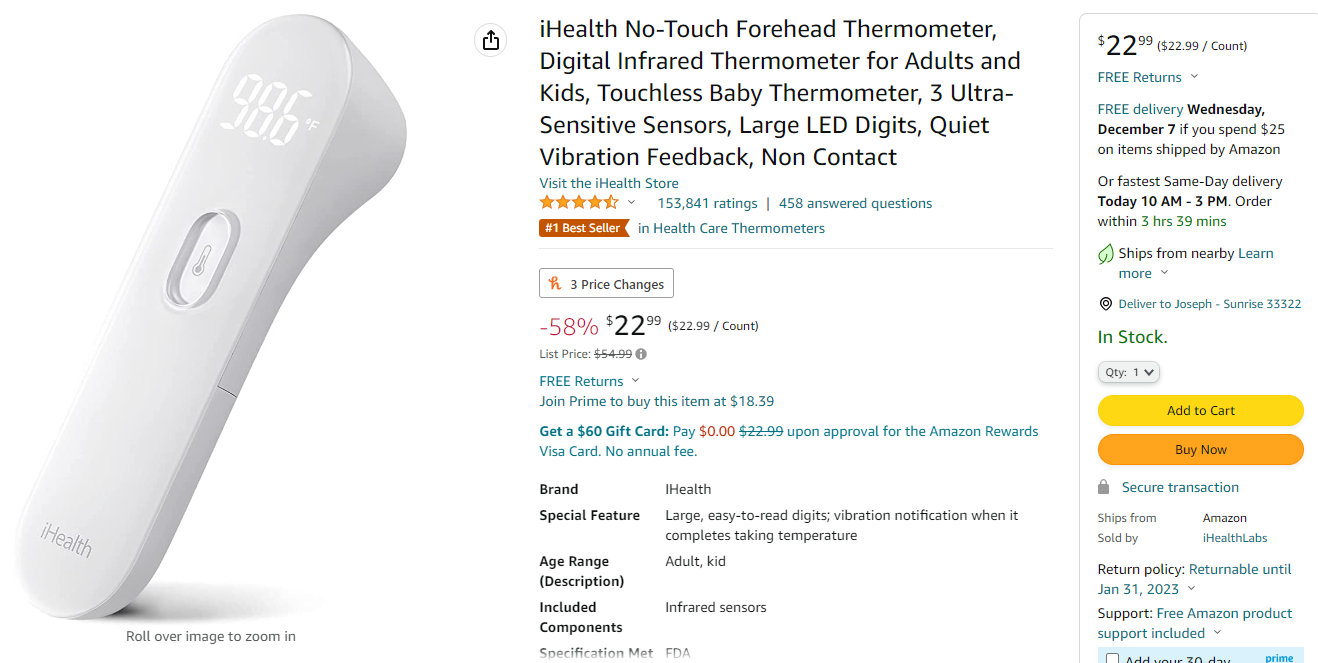
Task: Tick the Add your 30-day Prime checkbox
Action: (x=1112, y=658)
